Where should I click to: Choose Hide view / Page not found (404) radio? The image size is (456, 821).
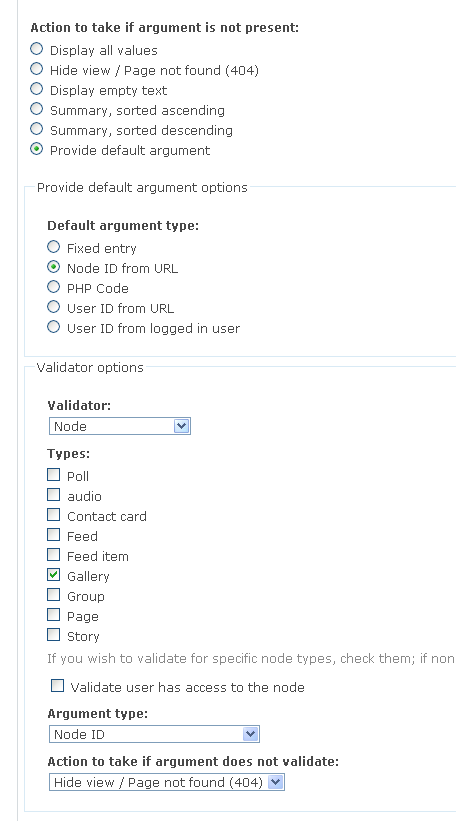tap(36, 69)
